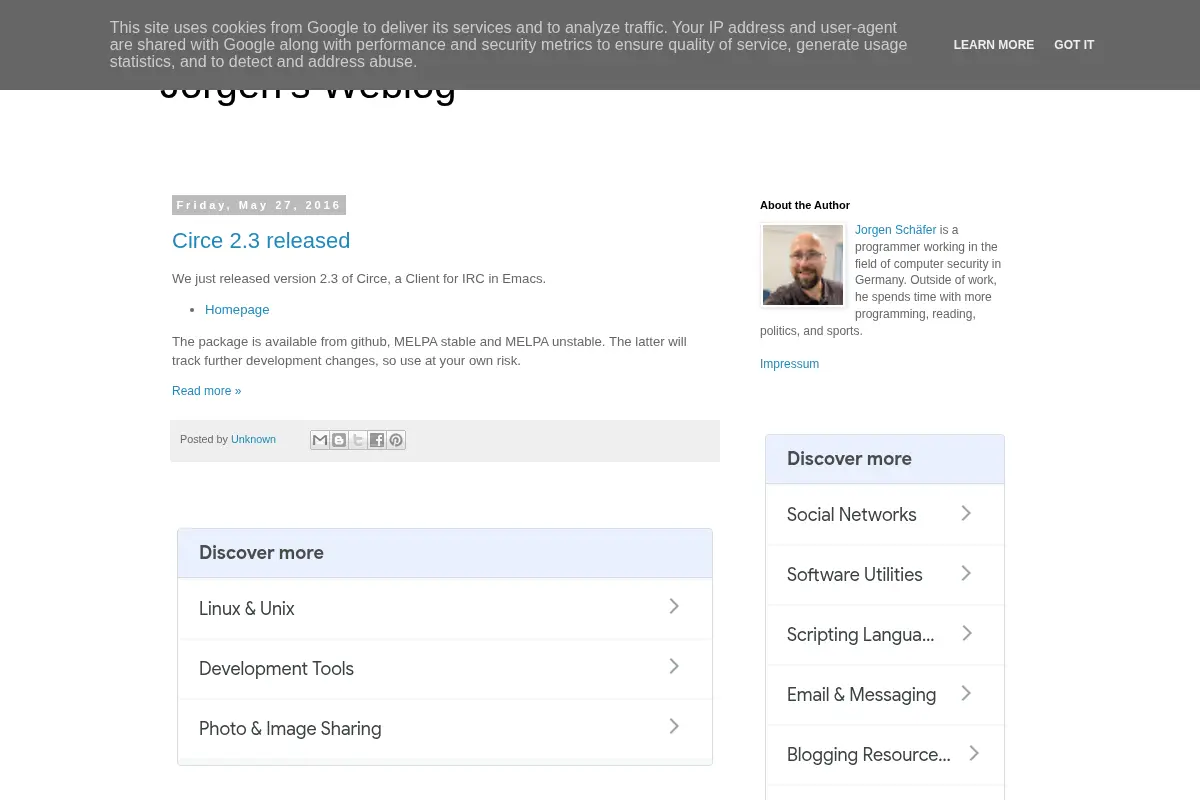Click LEARN MORE in cookie banner
The image size is (1200, 800).
994,45
